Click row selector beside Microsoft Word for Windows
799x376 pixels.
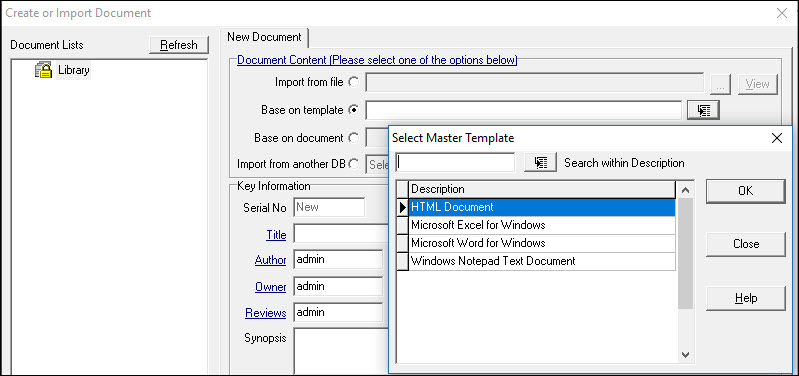[x=403, y=243]
